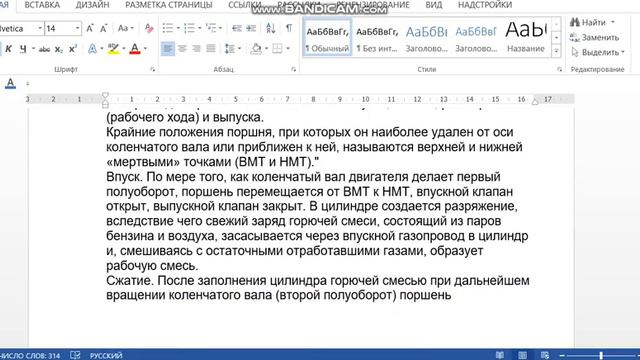
Task: Click the zoom out minus button
Action: pos(562,356)
